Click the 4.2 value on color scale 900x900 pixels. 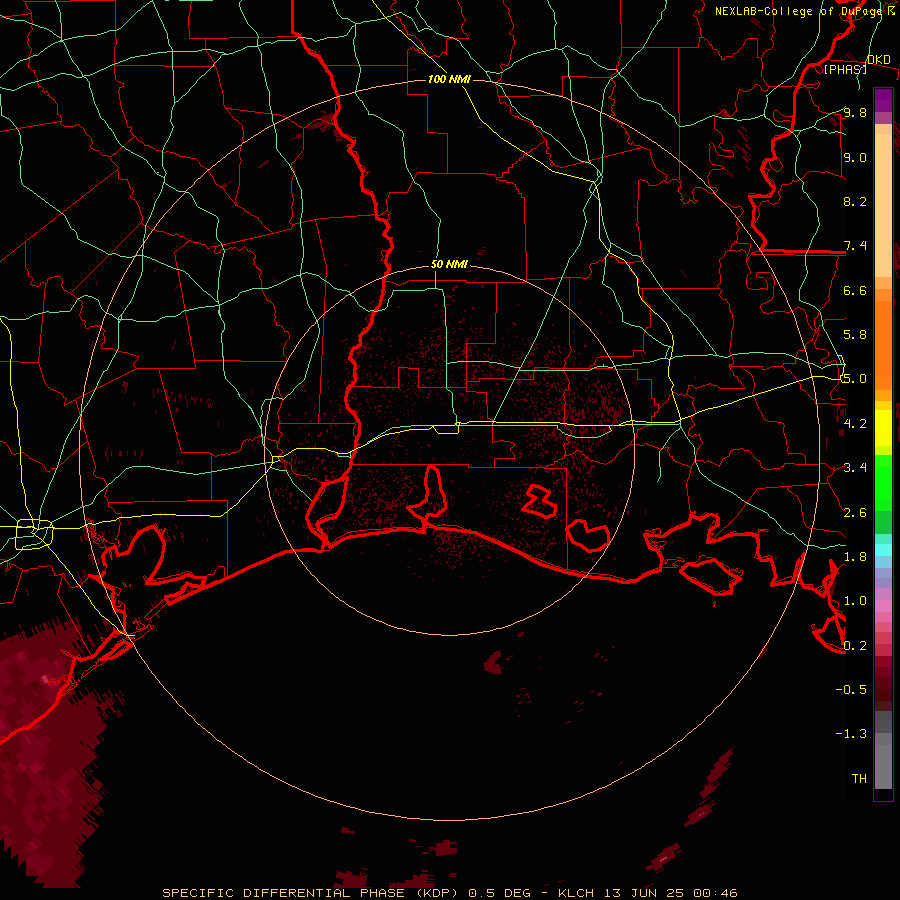[855, 423]
